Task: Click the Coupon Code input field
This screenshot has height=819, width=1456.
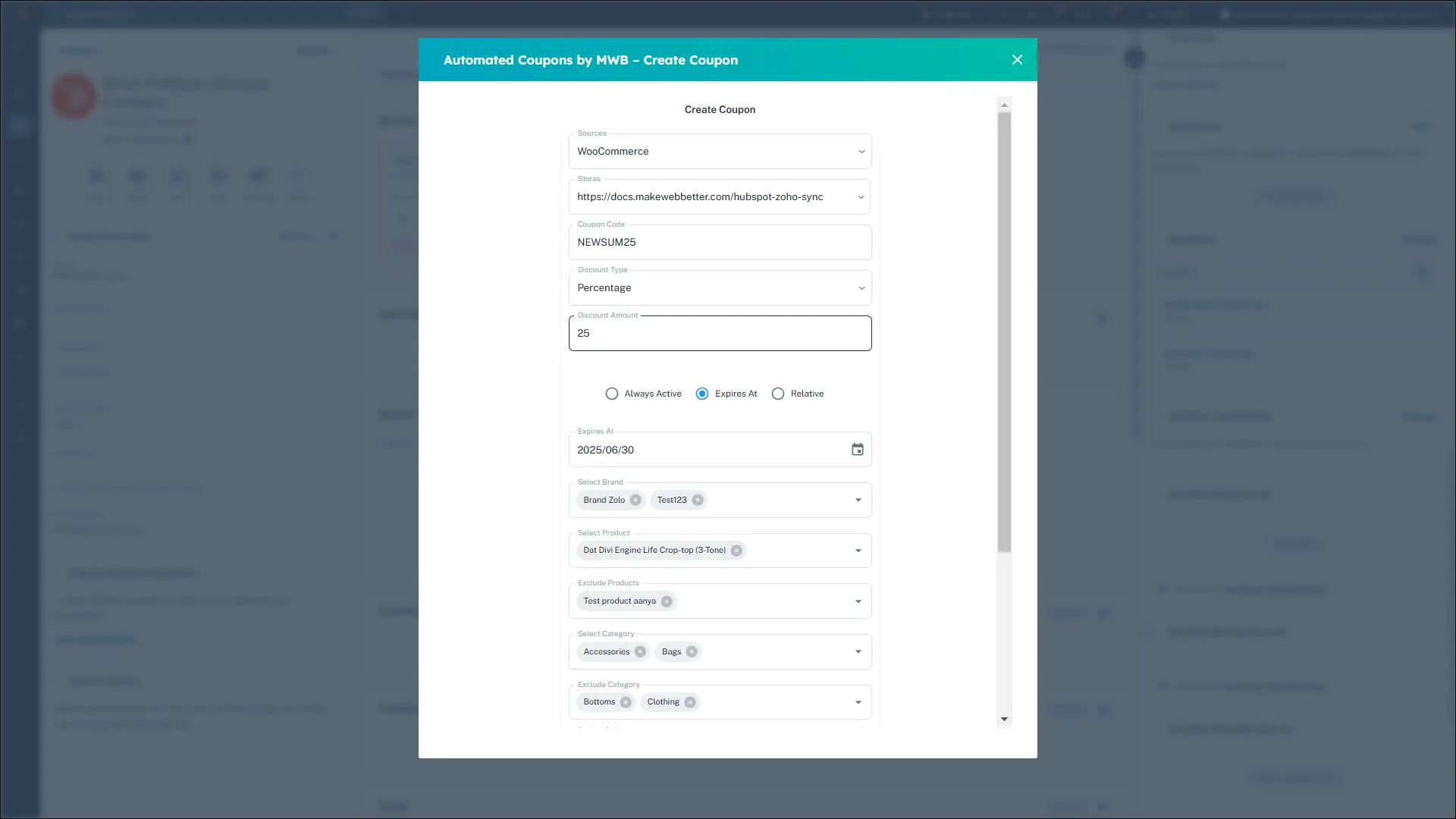Action: click(x=720, y=243)
